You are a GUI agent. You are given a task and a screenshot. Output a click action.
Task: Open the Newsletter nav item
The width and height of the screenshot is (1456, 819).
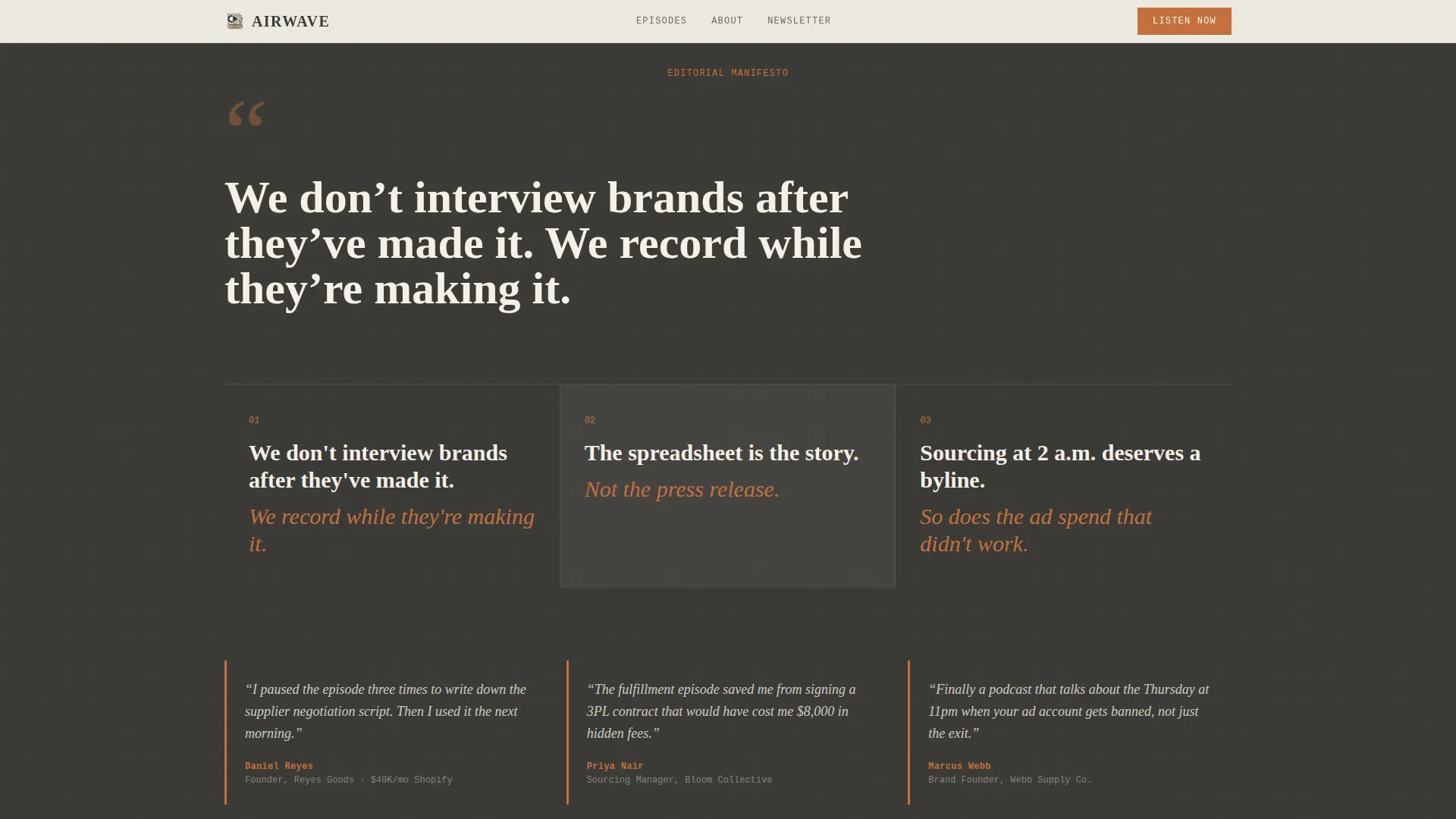[x=799, y=20]
